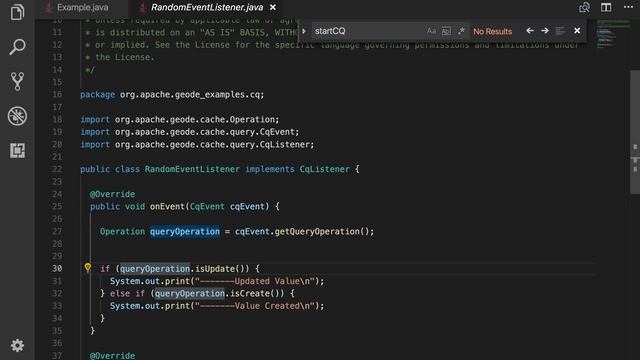
Task: Open the Debug view in activity bar
Action: 17,116
